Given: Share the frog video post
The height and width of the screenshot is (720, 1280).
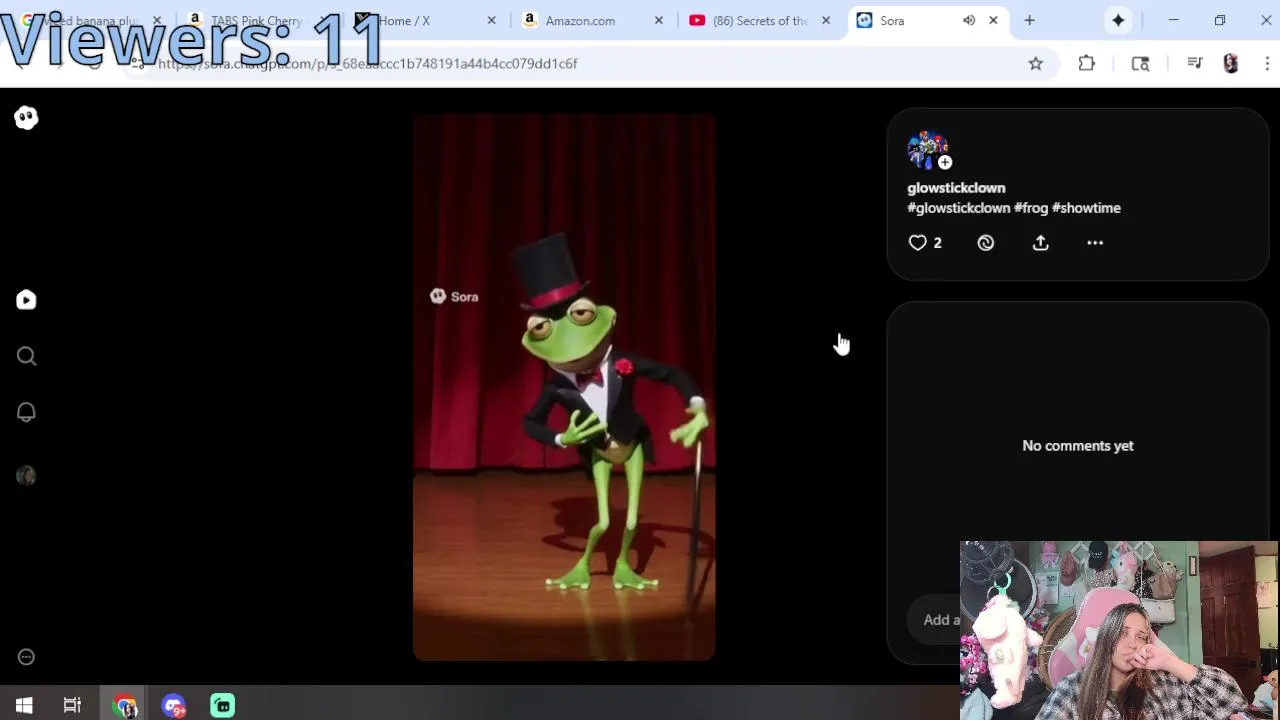Looking at the screenshot, I should (x=1040, y=243).
